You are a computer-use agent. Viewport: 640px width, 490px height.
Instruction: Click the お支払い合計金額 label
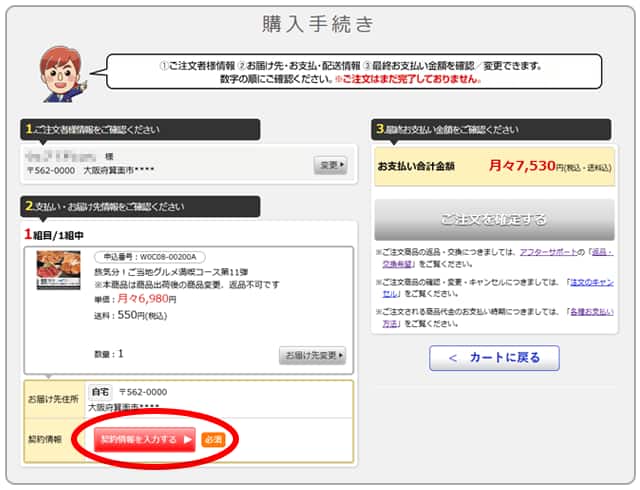416,166
